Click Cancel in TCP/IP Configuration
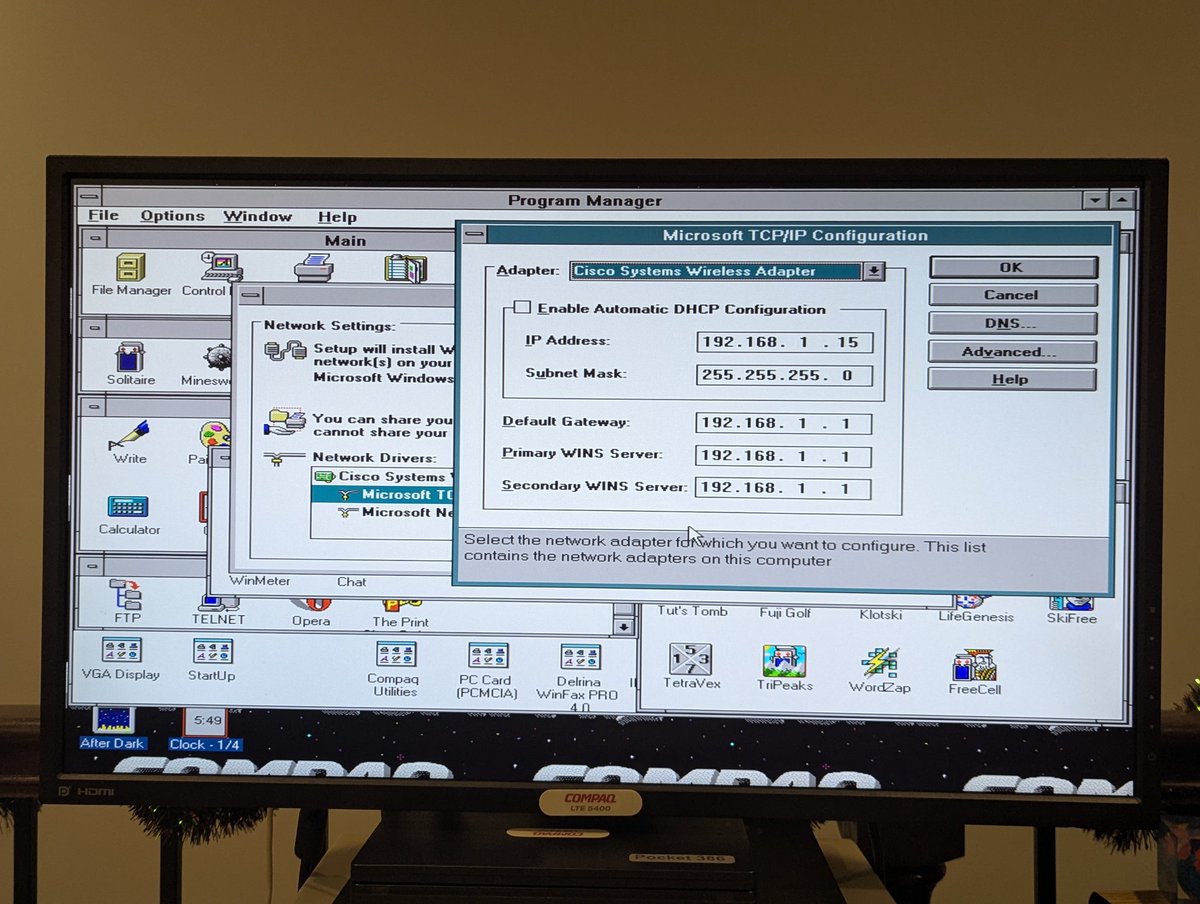Viewport: 1200px width, 904px height. tap(1012, 295)
